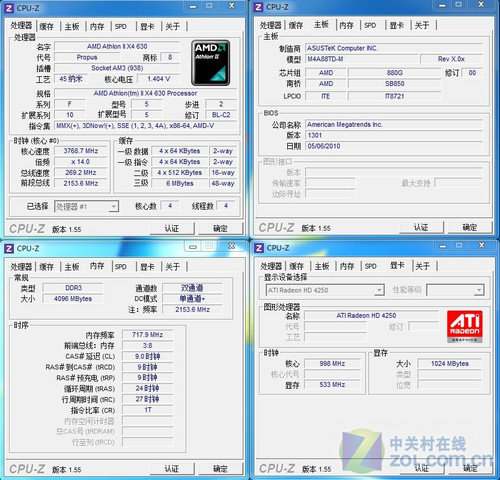Select 处理器 tab in mainboard window
The width and height of the screenshot is (500, 480).
(271, 25)
